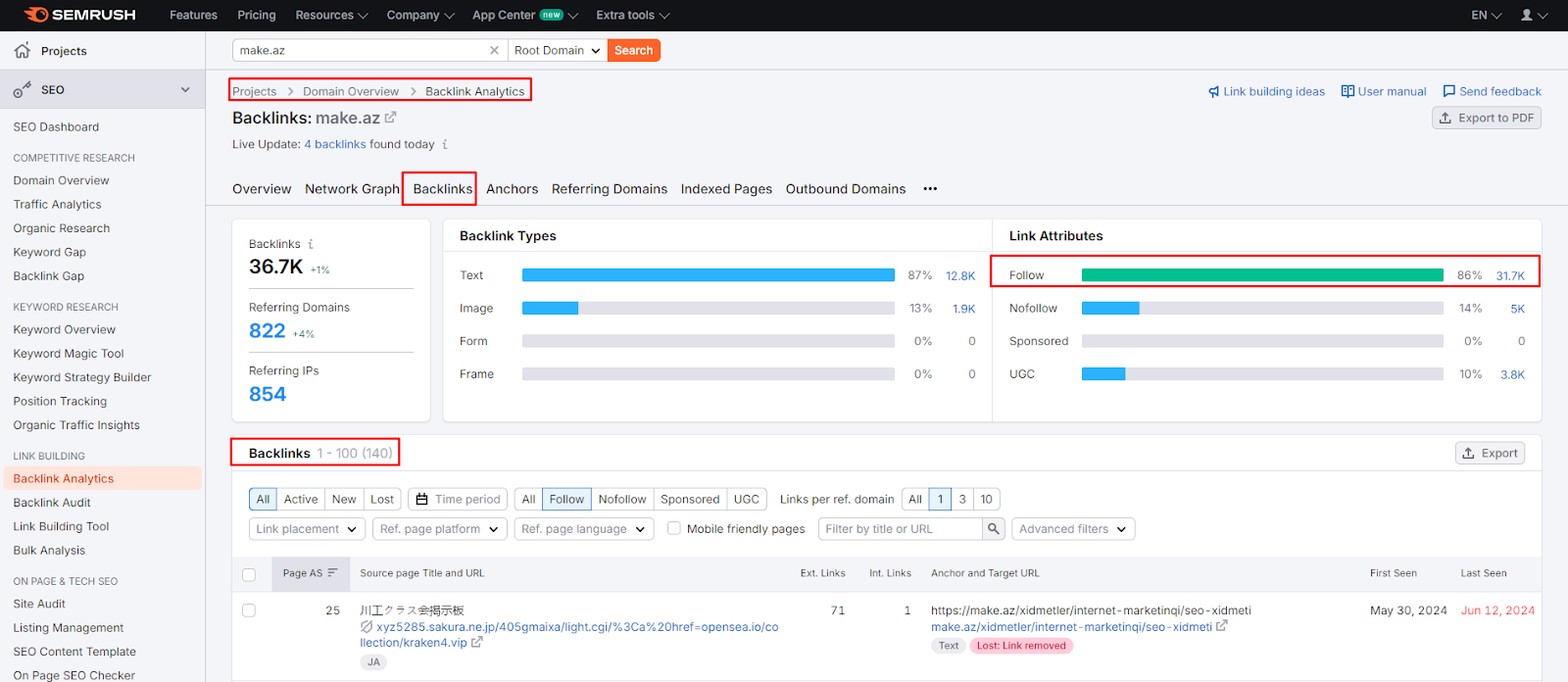
Task: Select the New backlinks filter
Action: (x=344, y=499)
